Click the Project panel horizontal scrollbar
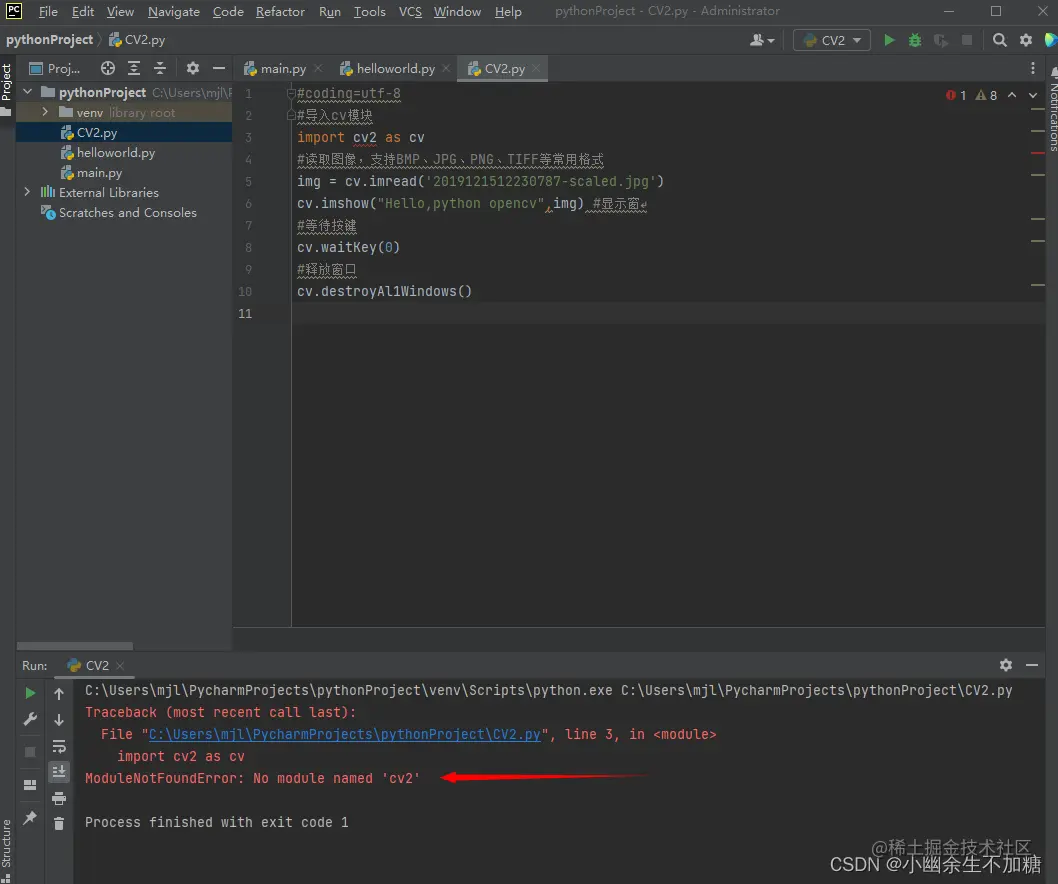Screen dimensions: 1058x884 (x=74, y=646)
